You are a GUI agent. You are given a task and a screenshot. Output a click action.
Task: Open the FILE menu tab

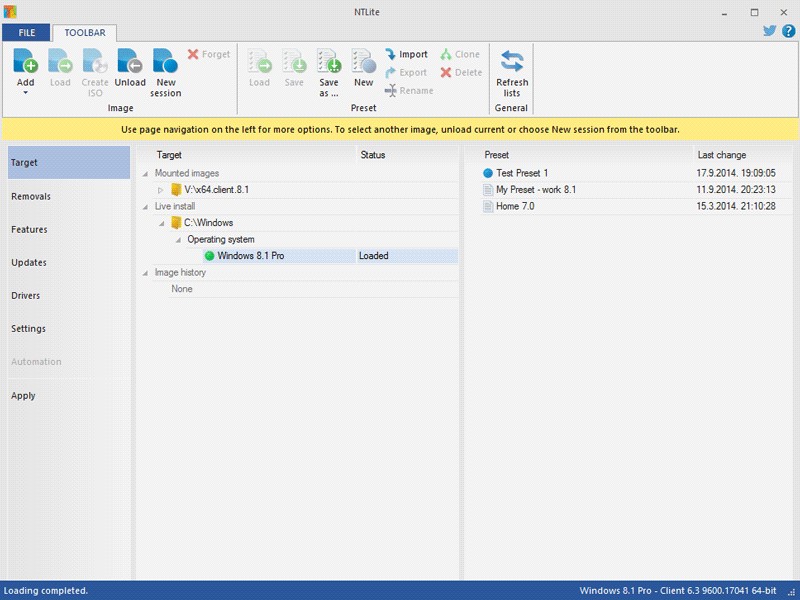click(26, 33)
